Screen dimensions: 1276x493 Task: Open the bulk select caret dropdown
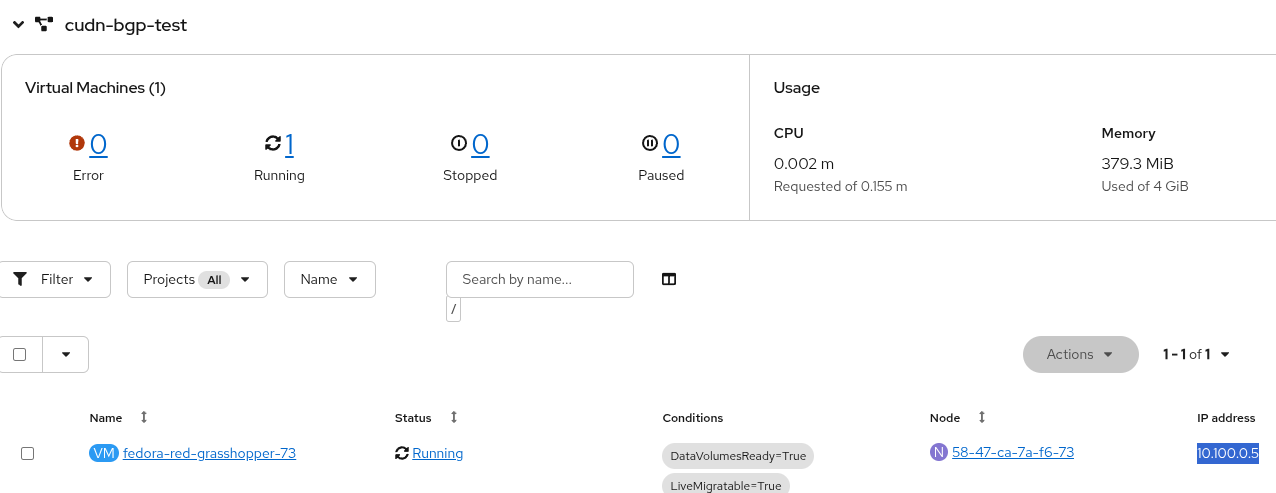tap(66, 354)
